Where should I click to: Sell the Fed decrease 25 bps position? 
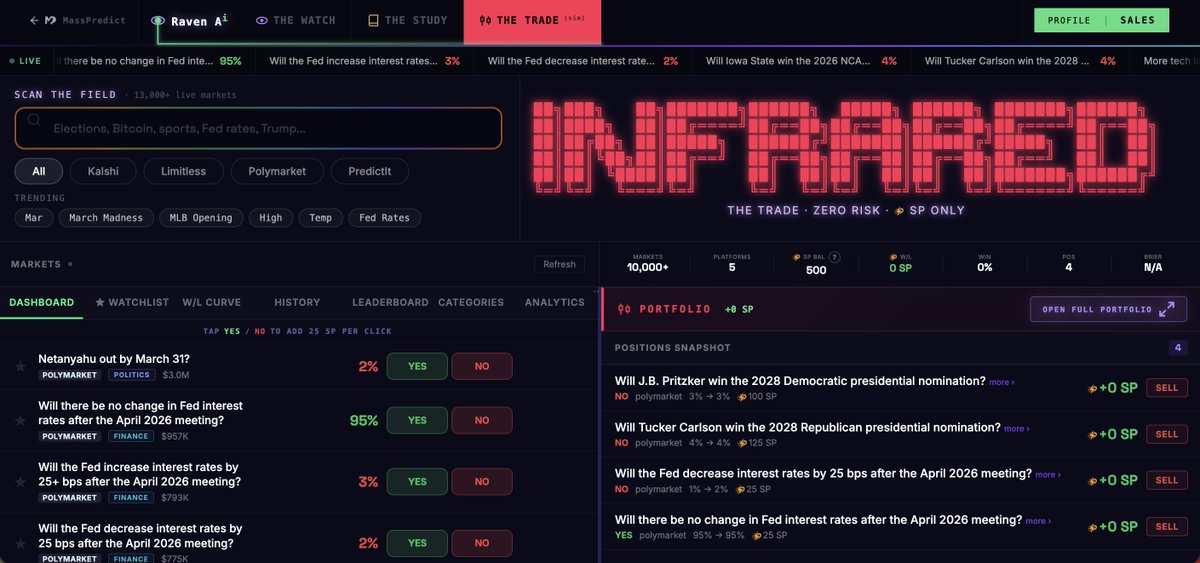1166,480
